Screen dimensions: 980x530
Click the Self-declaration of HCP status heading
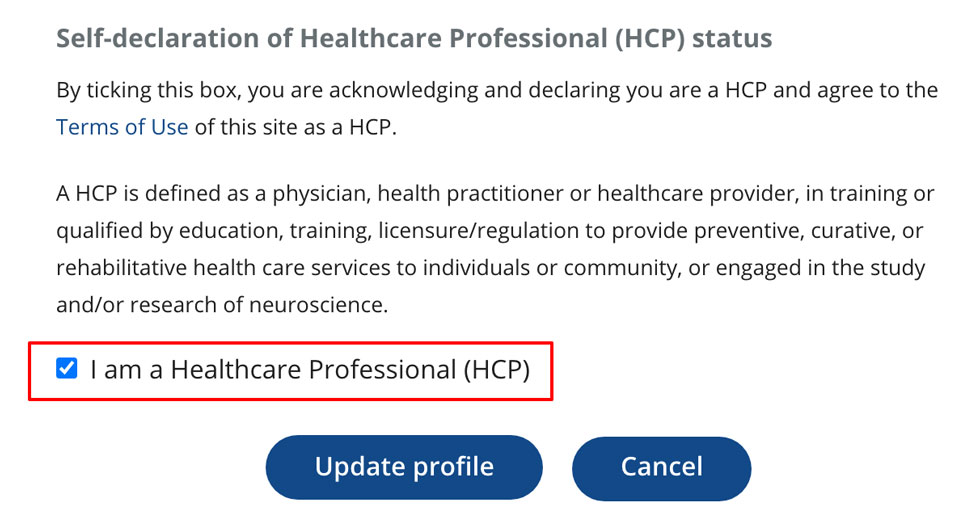(x=414, y=39)
